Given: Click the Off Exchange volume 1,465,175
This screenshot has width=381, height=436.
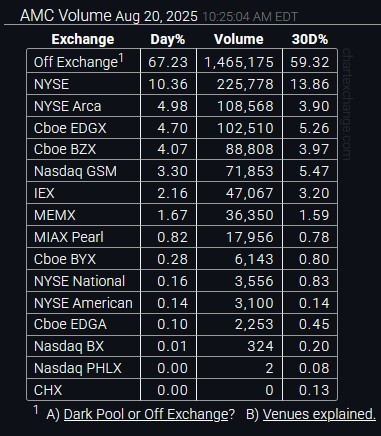Looking at the screenshot, I should (239, 62).
